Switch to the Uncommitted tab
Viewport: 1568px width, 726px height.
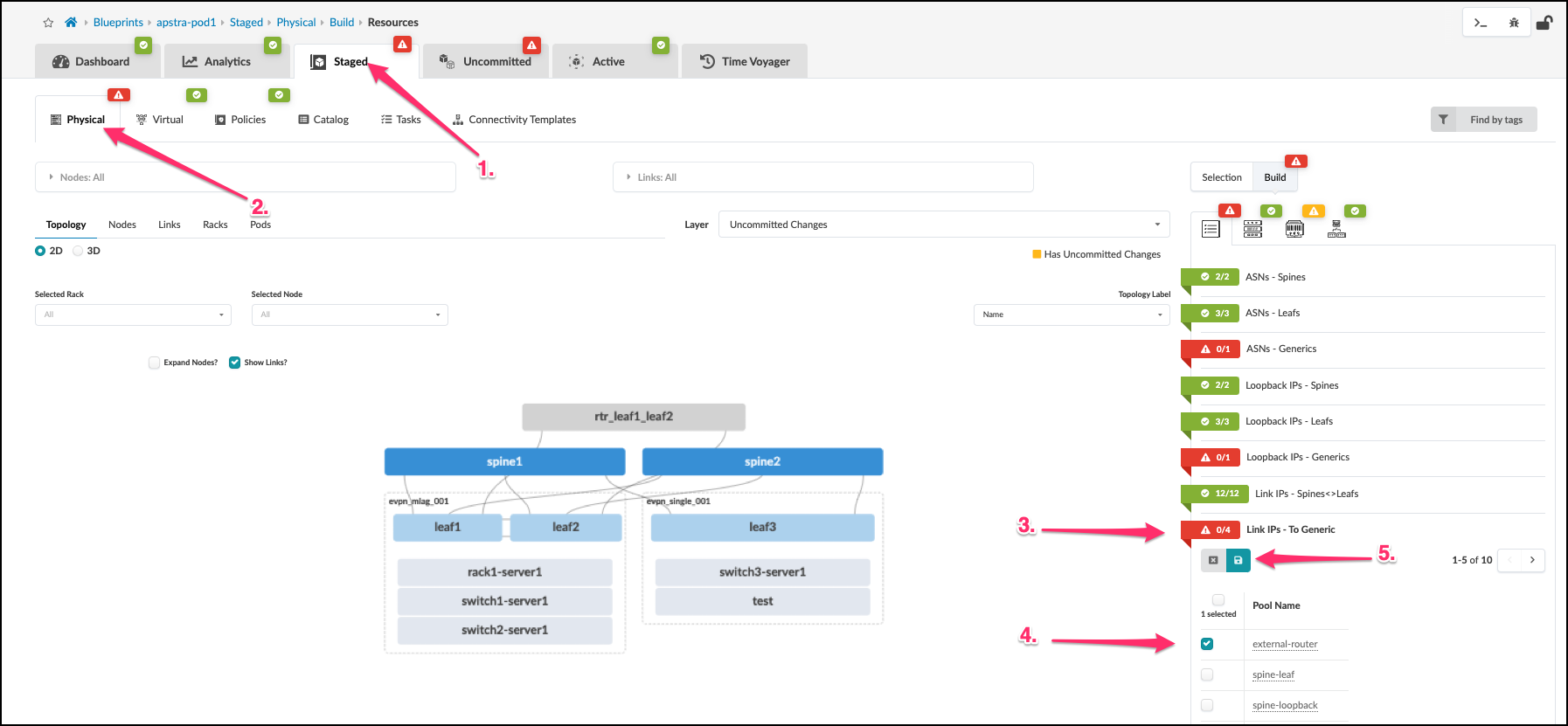(486, 61)
